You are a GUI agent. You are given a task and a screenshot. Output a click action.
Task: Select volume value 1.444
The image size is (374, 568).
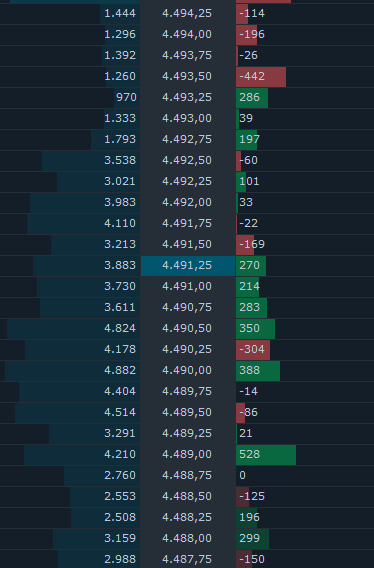120,13
